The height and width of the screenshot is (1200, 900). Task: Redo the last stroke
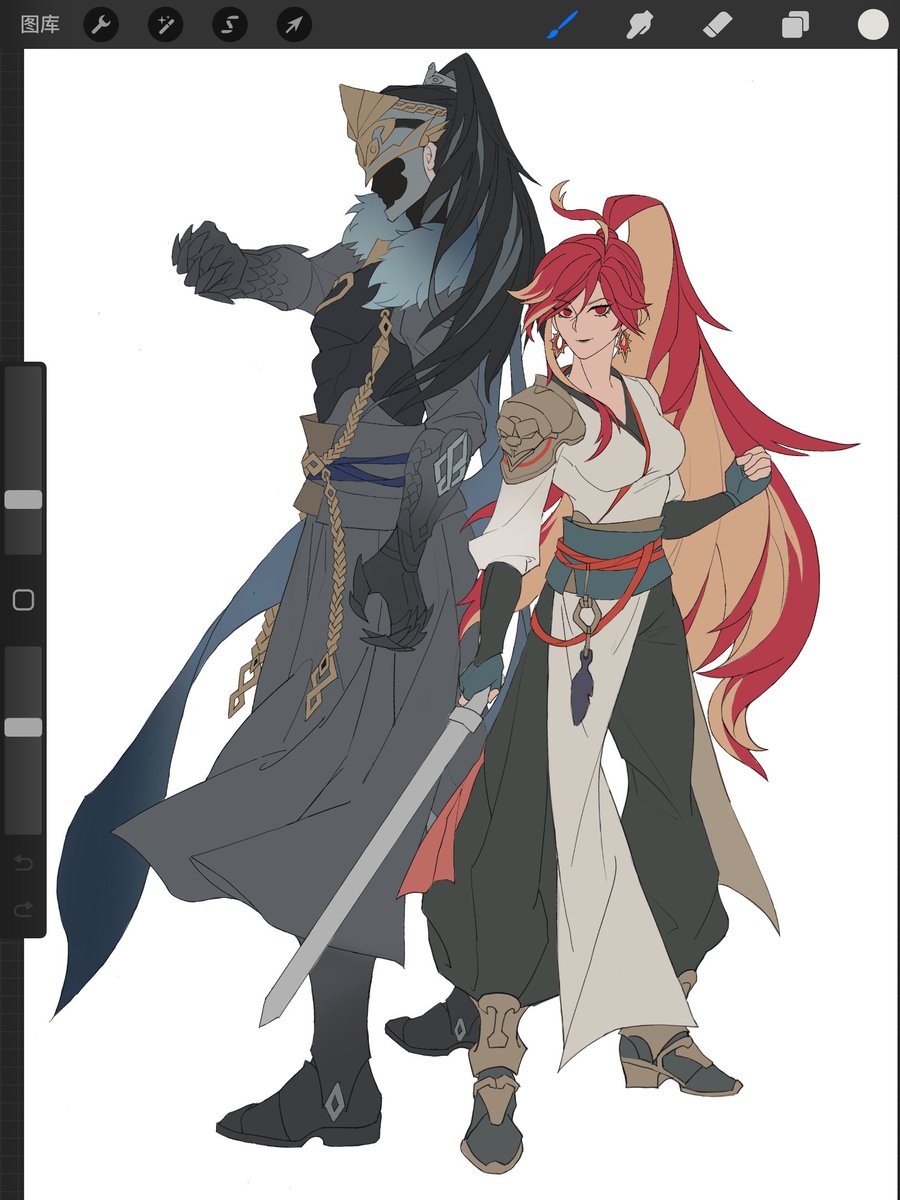pyautogui.click(x=23, y=909)
